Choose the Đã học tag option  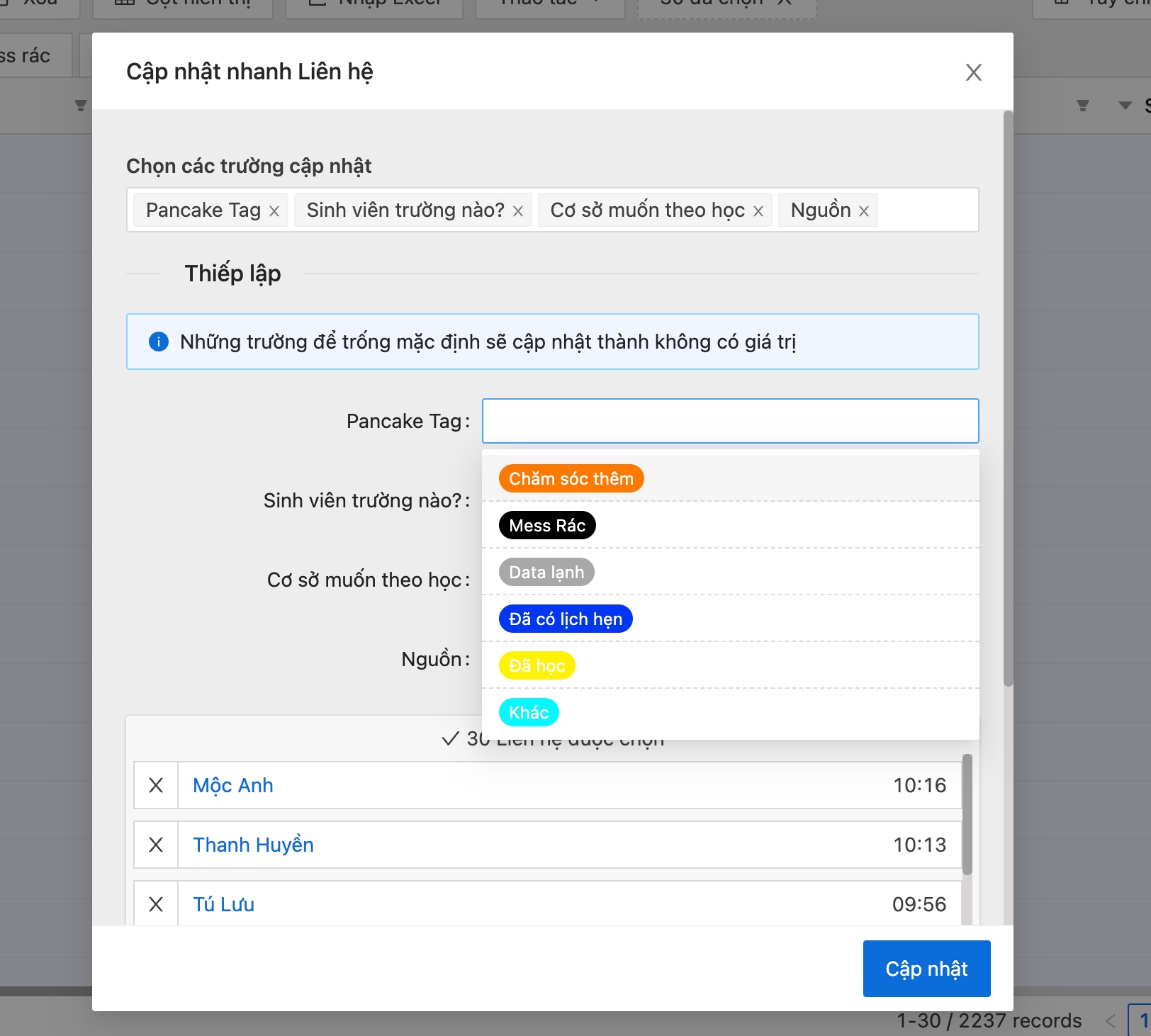point(537,665)
